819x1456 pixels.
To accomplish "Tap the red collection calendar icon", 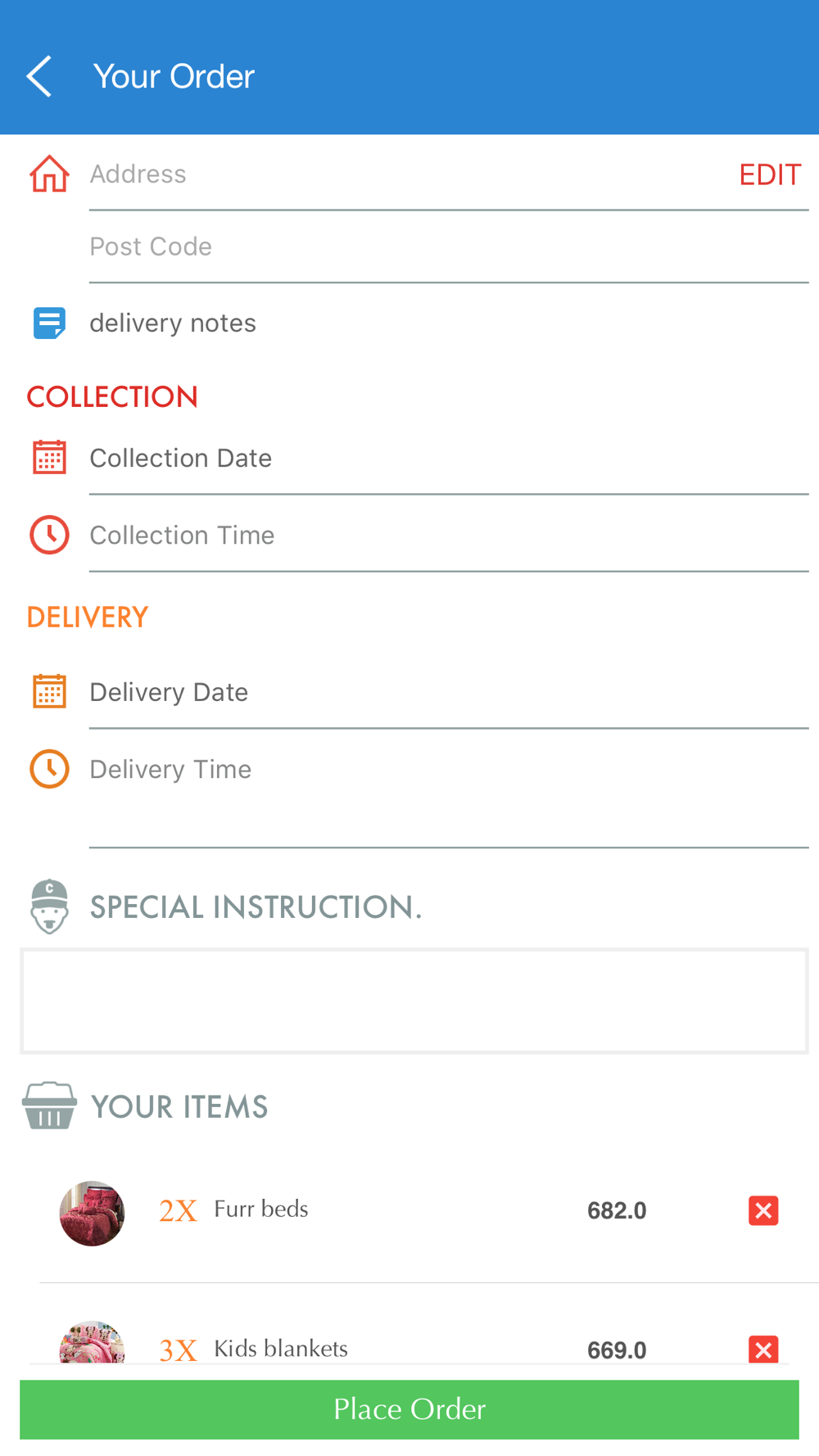I will click(49, 458).
